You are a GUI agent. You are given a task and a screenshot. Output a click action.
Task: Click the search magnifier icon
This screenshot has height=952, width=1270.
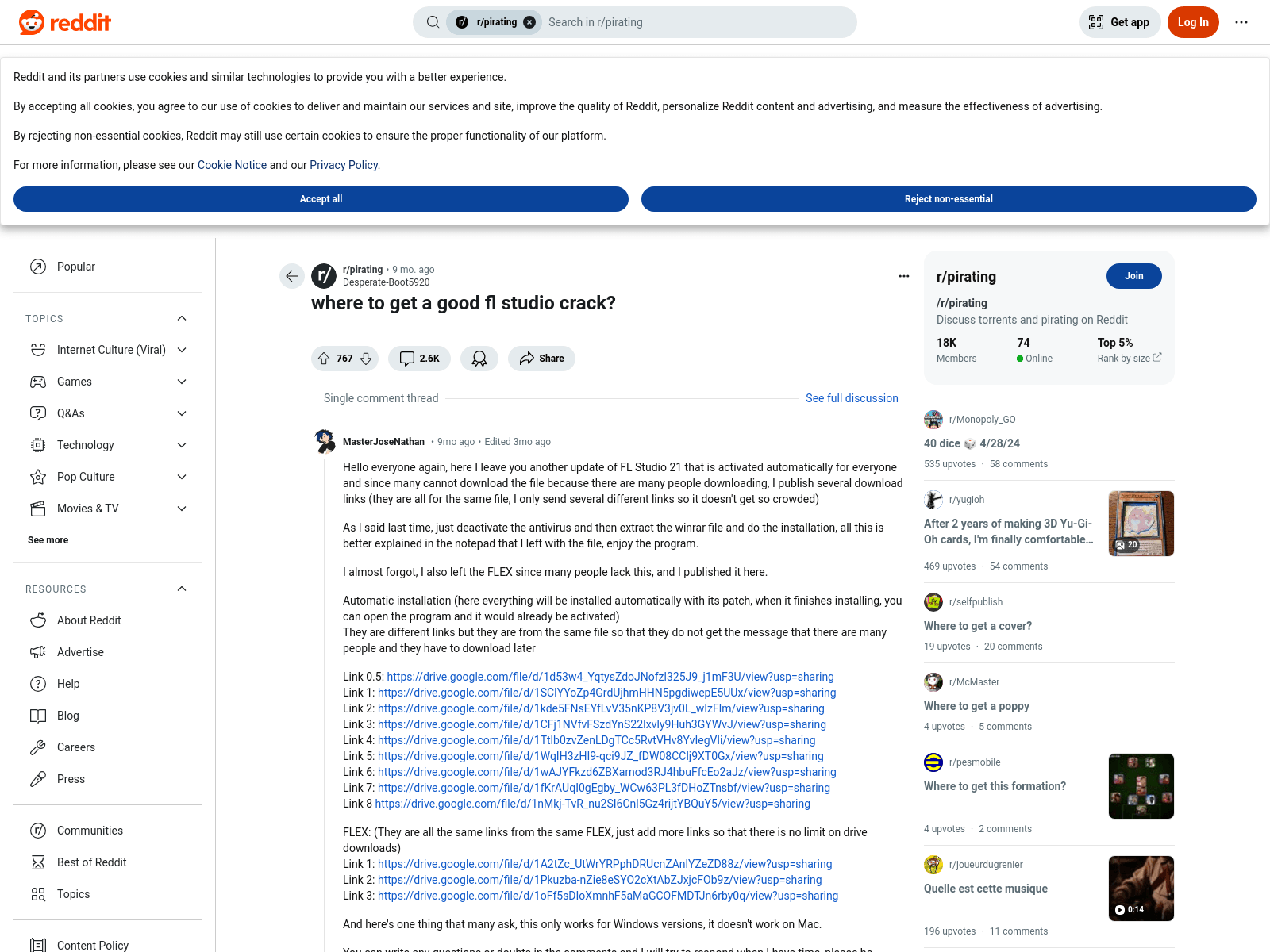[x=433, y=22]
